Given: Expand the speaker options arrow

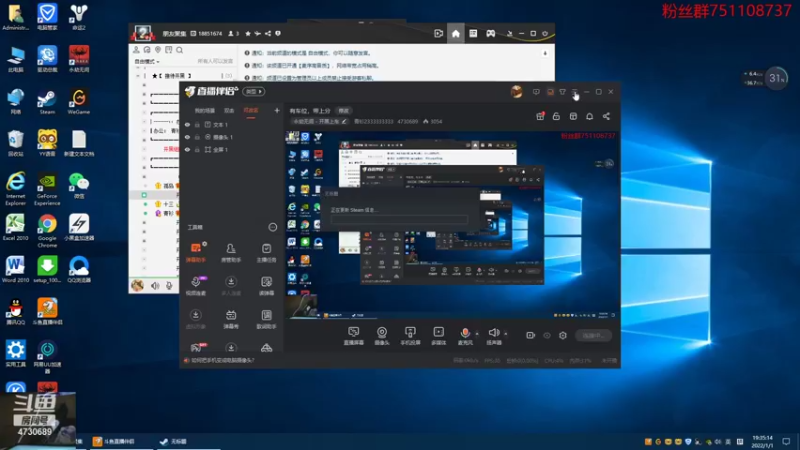Looking at the screenshot, I should pyautogui.click(x=506, y=334).
